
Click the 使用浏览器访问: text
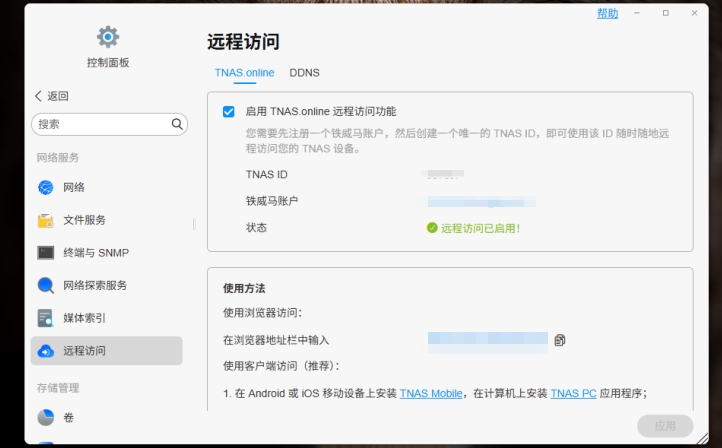pos(262,313)
